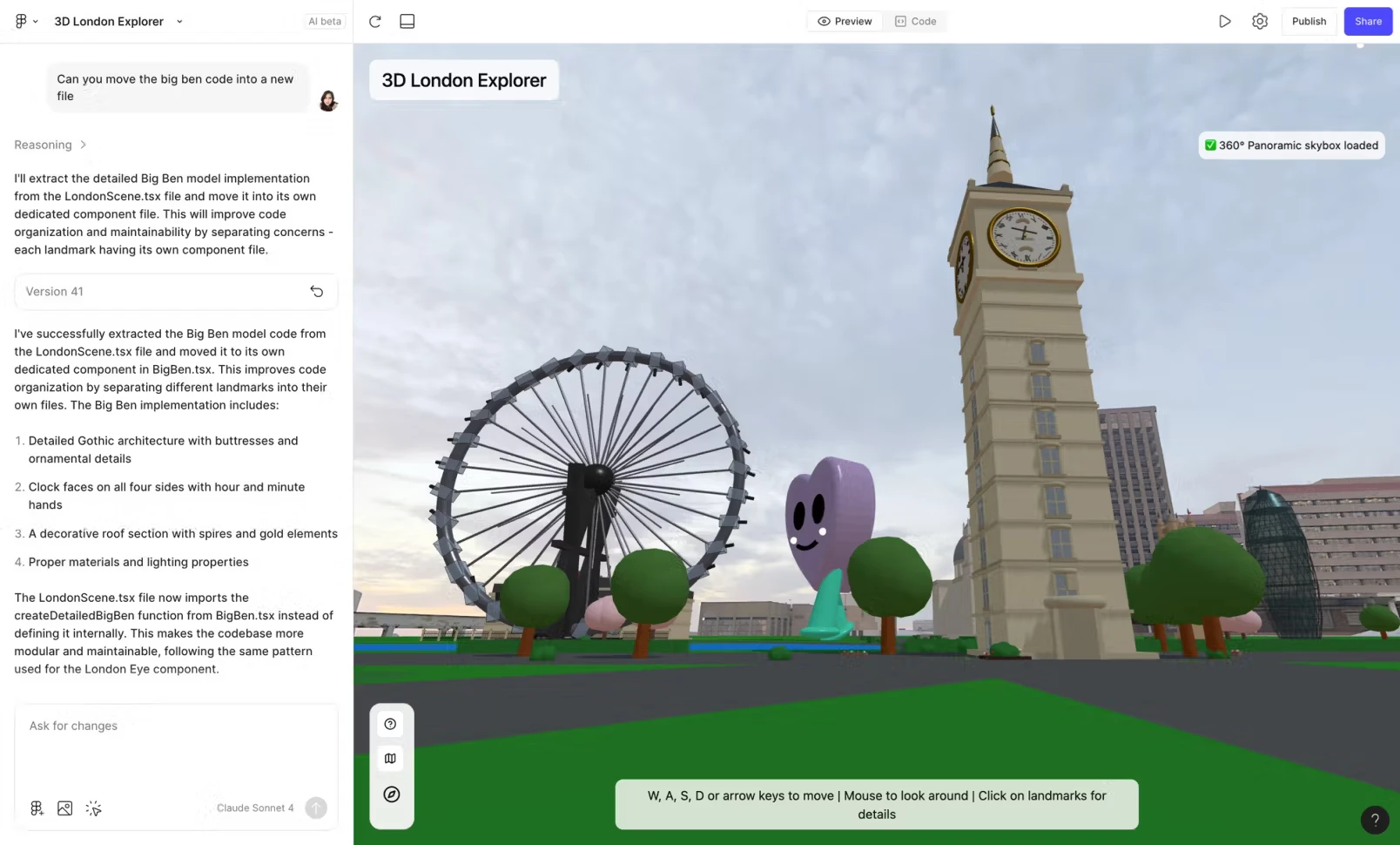Screen dimensions: 1400x845
Task: Click the Publish button
Action: pos(1309,21)
